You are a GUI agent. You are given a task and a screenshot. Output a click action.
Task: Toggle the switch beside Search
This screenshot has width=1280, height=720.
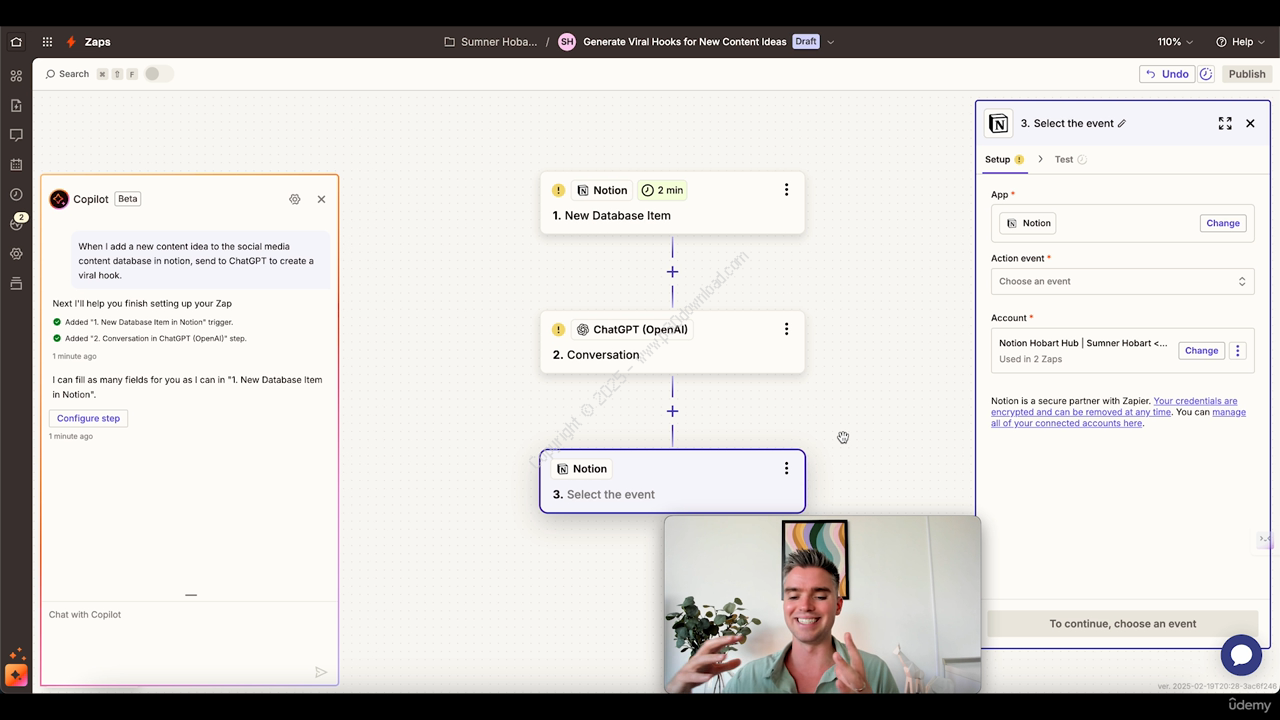pyautogui.click(x=158, y=74)
